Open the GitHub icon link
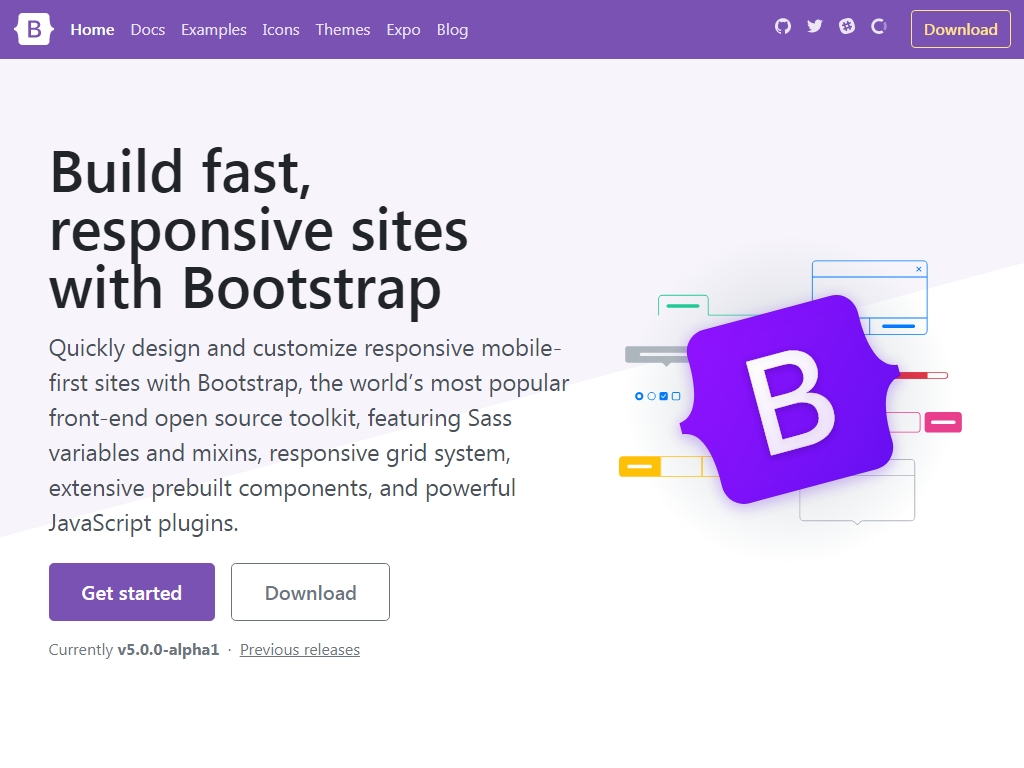Viewport: 1024px width, 768px height. pyautogui.click(x=782, y=27)
